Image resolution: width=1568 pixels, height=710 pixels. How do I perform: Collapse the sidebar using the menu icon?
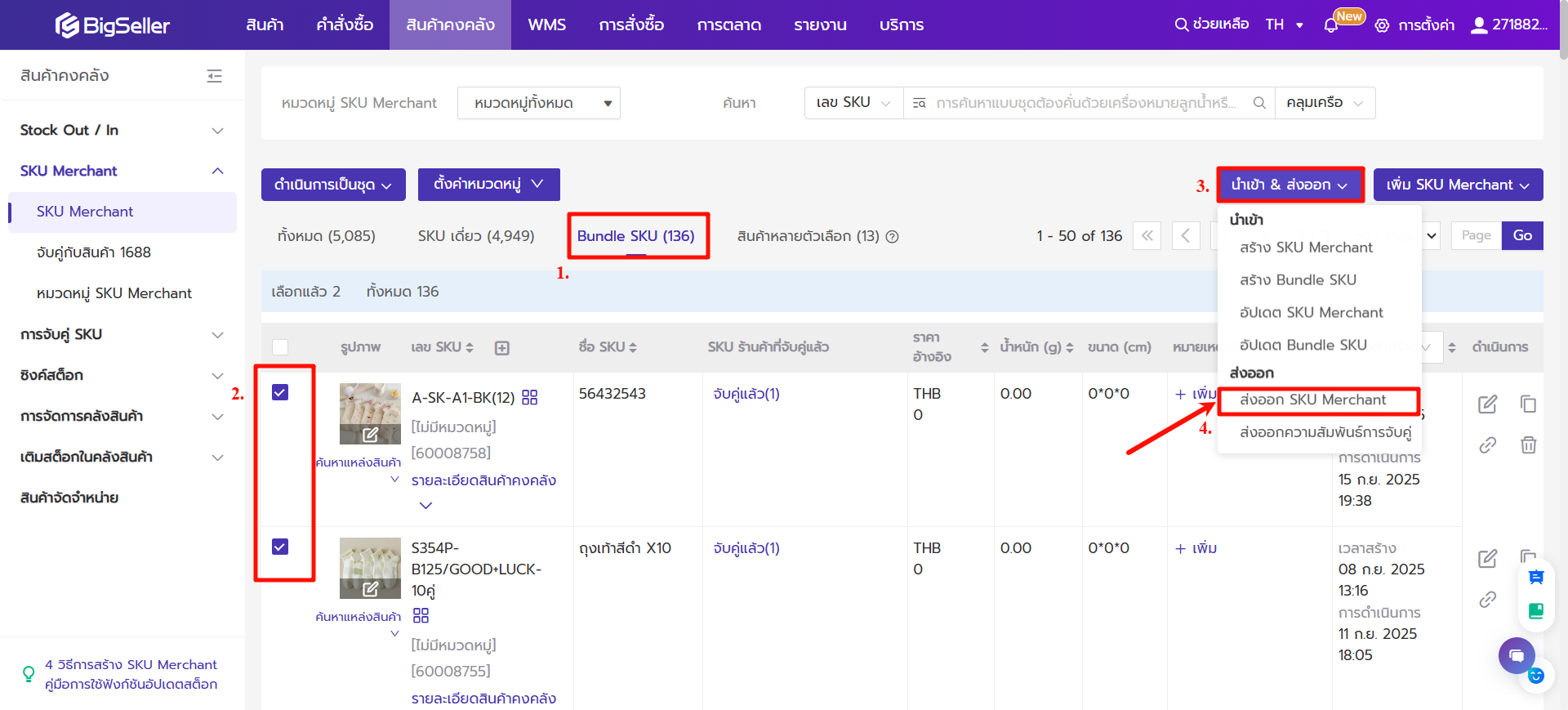215,76
